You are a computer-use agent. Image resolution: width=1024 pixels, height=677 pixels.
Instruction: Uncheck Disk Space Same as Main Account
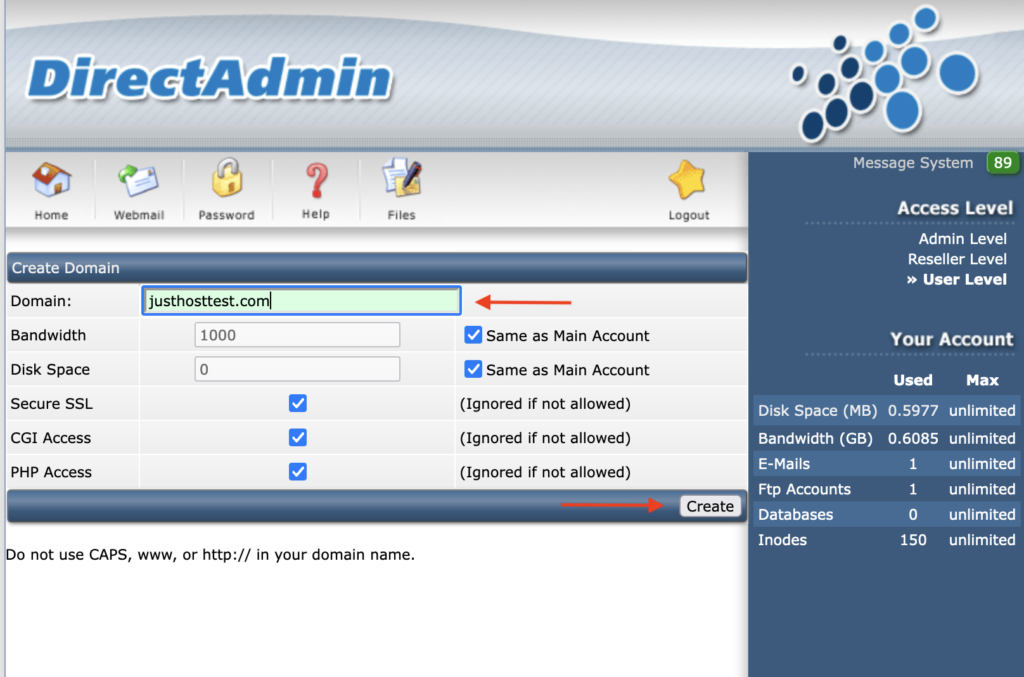[x=473, y=370]
